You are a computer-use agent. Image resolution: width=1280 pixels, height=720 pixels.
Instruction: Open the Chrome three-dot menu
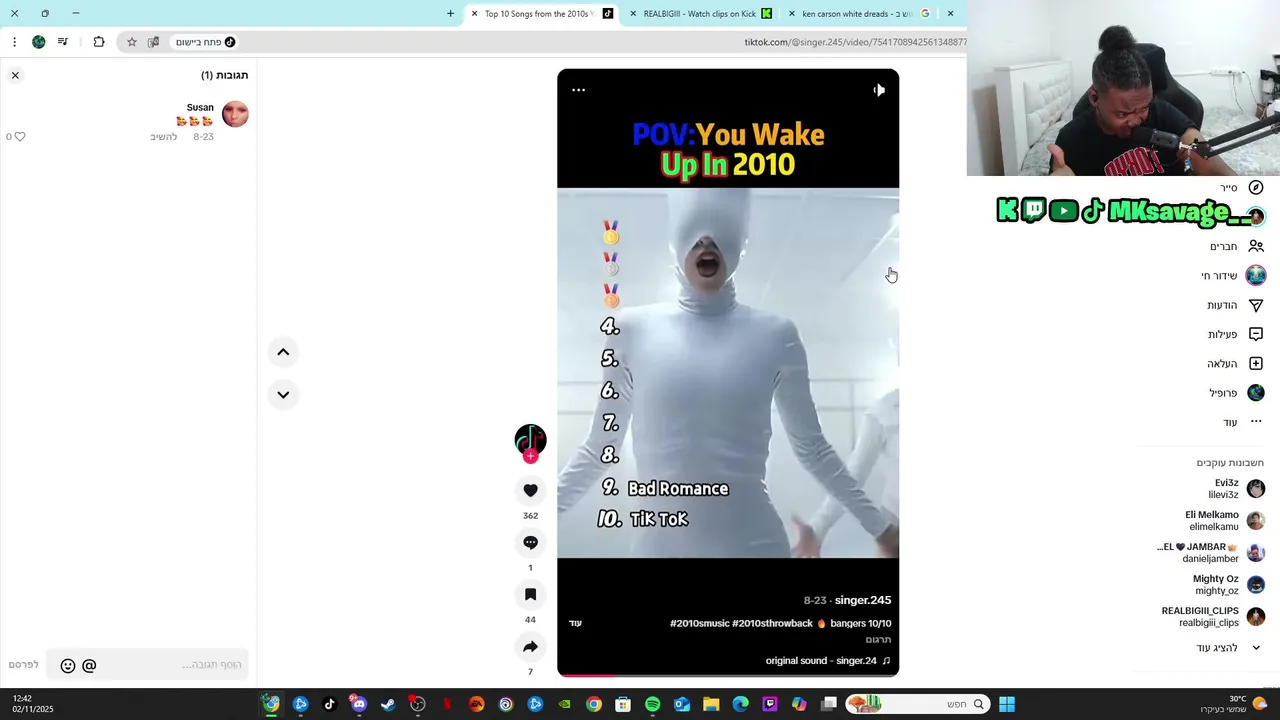(14, 42)
